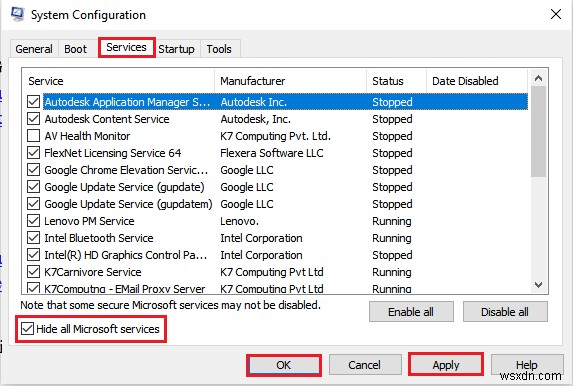573x386 pixels.
Task: Toggle K7Carnivore Service checkbox
Action: (x=34, y=272)
